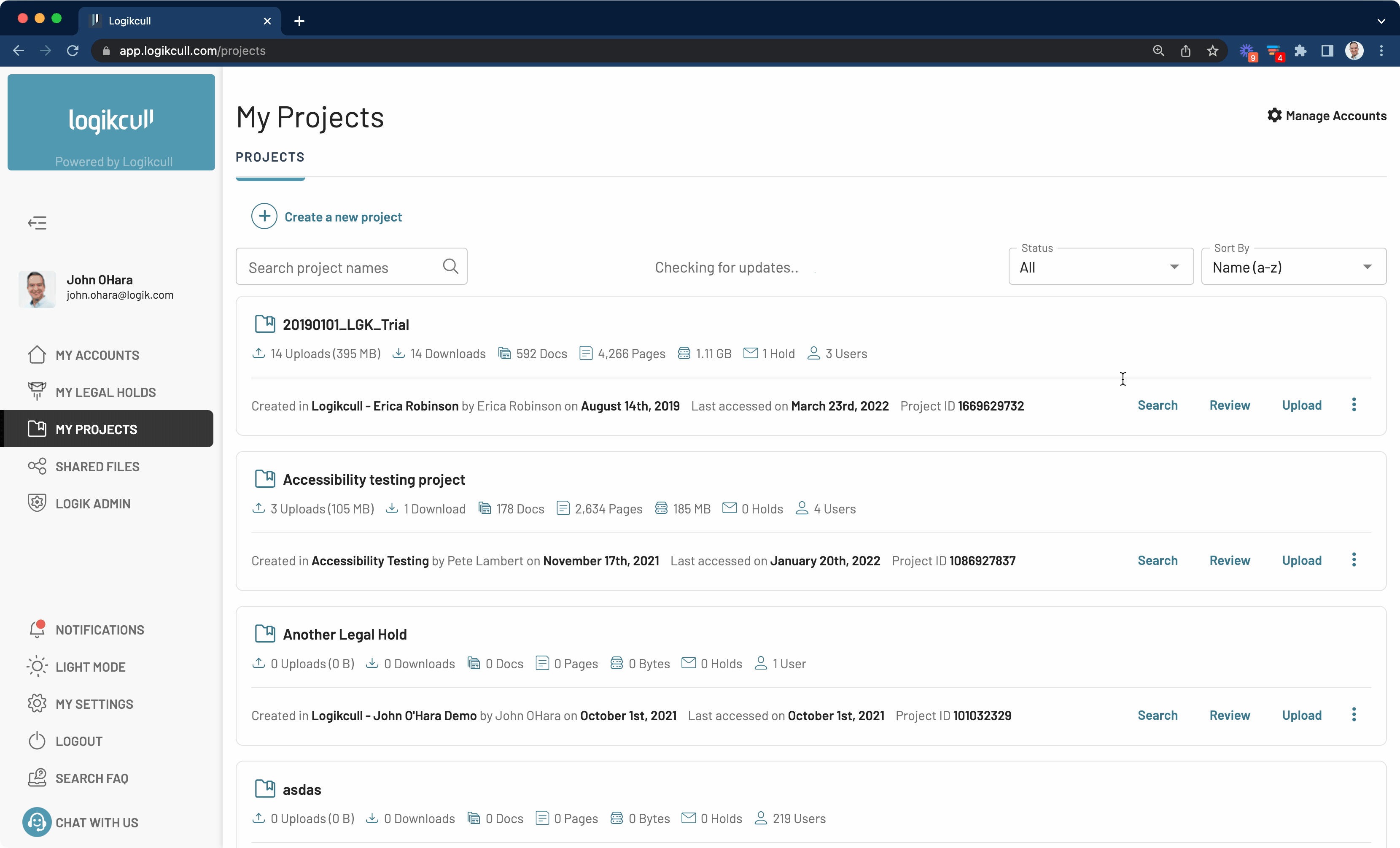Viewport: 1400px width, 848px height.
Task: Click Manage Accounts gear link
Action: [x=1327, y=115]
